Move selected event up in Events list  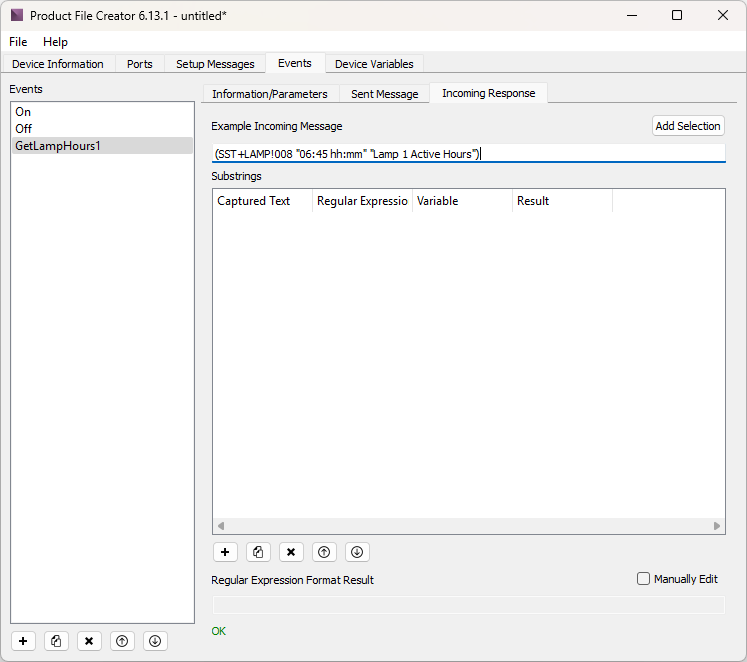pos(122,641)
